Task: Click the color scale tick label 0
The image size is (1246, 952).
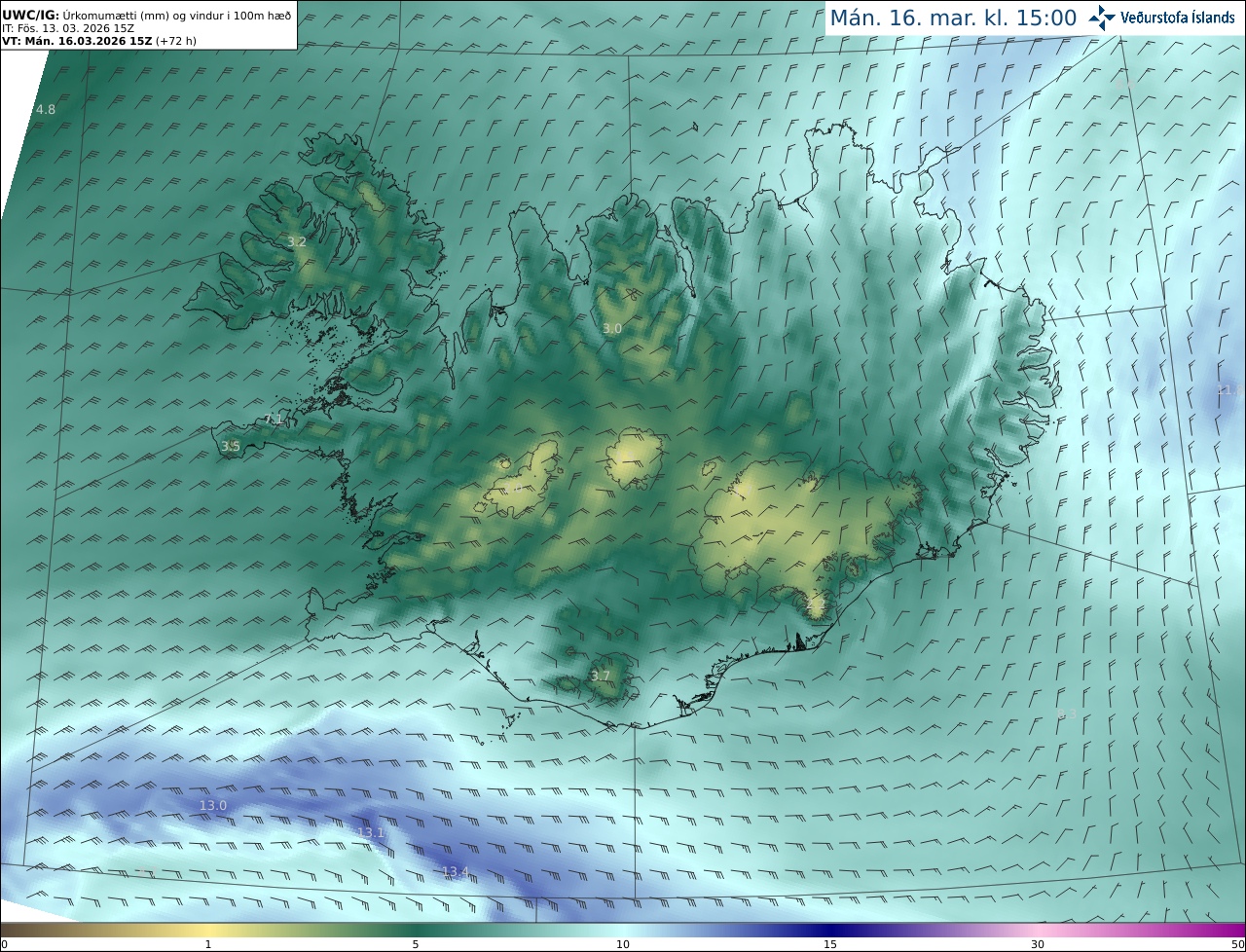Action: click(x=4, y=944)
